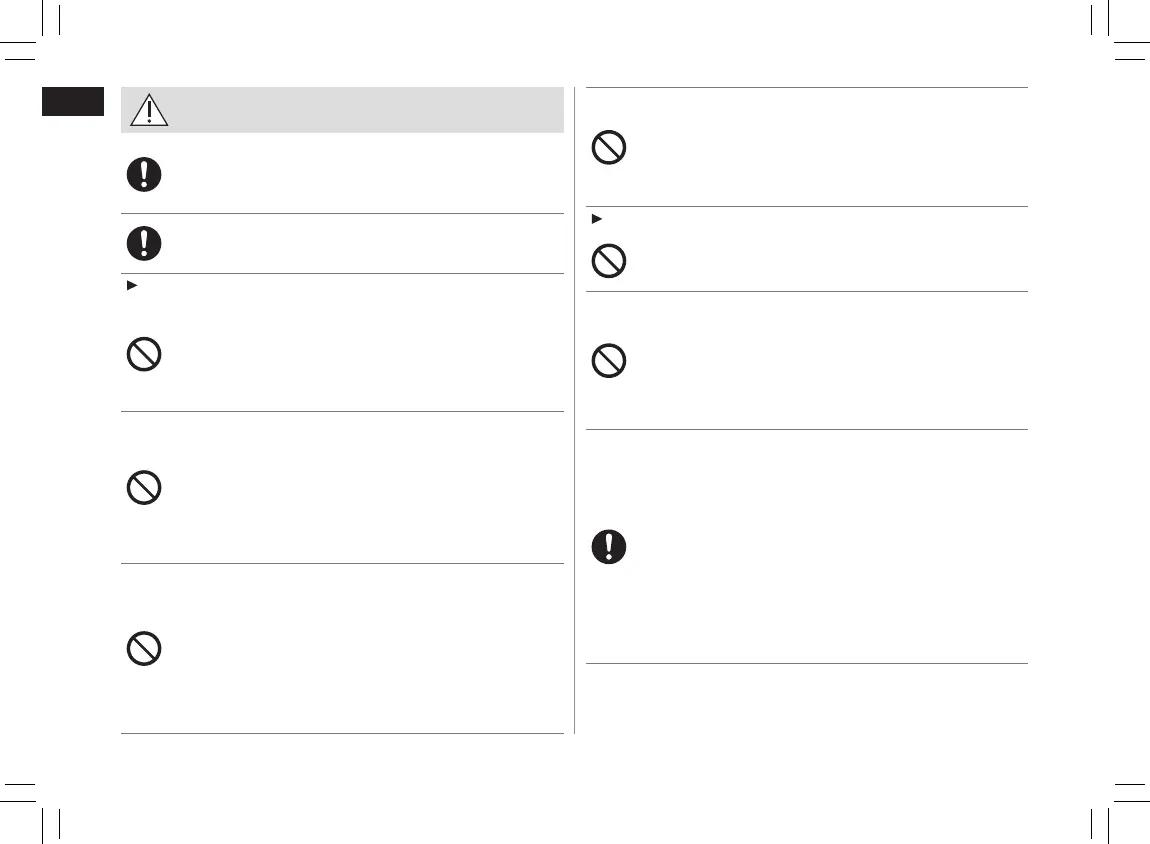
Task: Click the arrow bullet in left column
Action: [127, 286]
